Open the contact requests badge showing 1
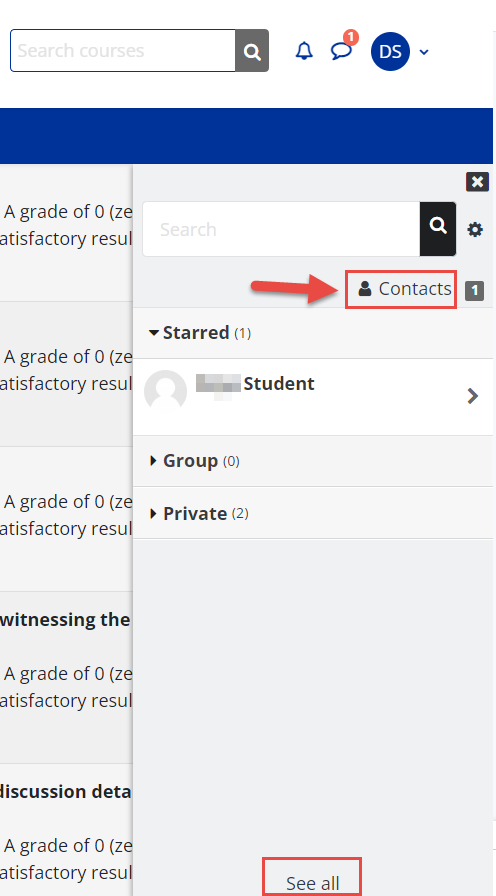Image resolution: width=496 pixels, height=896 pixels. [x=474, y=291]
